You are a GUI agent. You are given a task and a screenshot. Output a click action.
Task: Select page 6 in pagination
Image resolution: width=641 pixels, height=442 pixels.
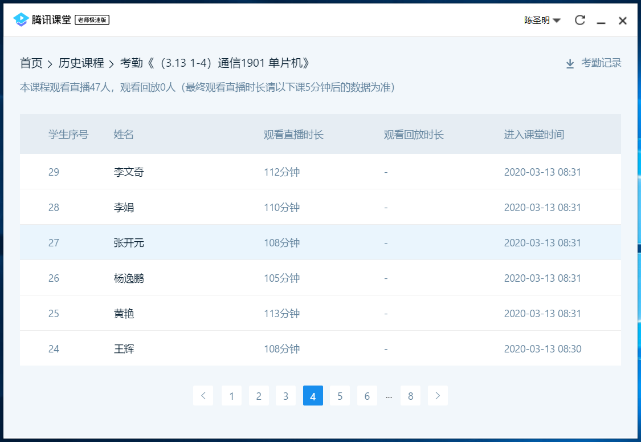[x=366, y=396]
